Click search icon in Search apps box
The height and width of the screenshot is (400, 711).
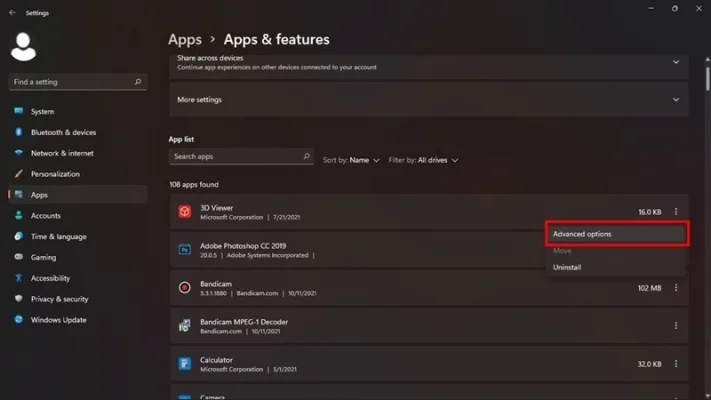pyautogui.click(x=306, y=157)
